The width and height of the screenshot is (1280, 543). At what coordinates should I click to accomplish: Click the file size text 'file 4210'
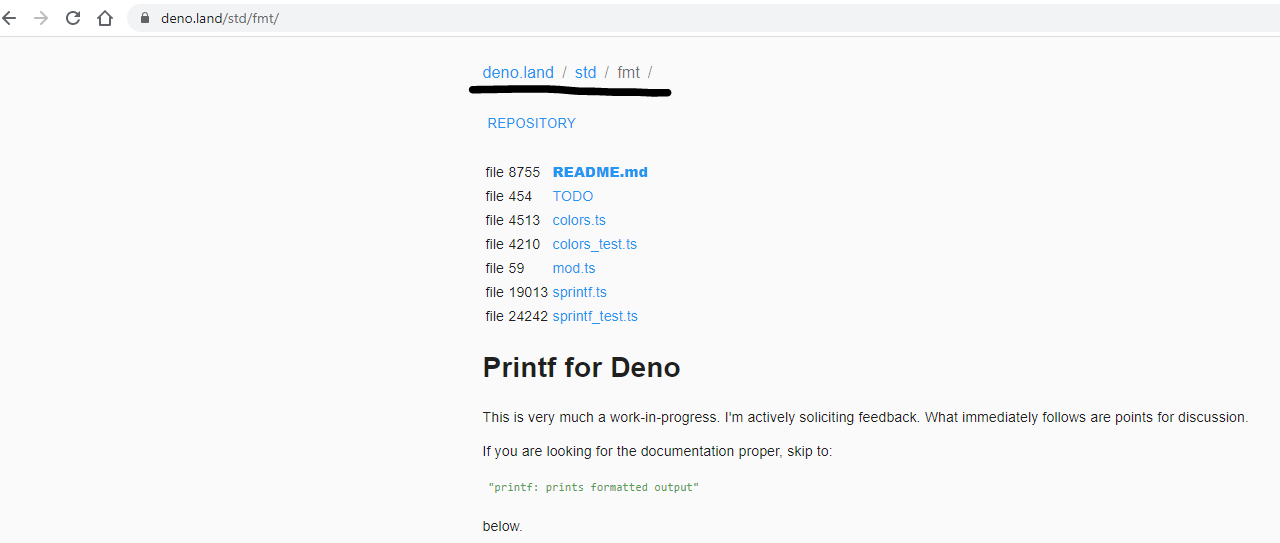tap(513, 244)
